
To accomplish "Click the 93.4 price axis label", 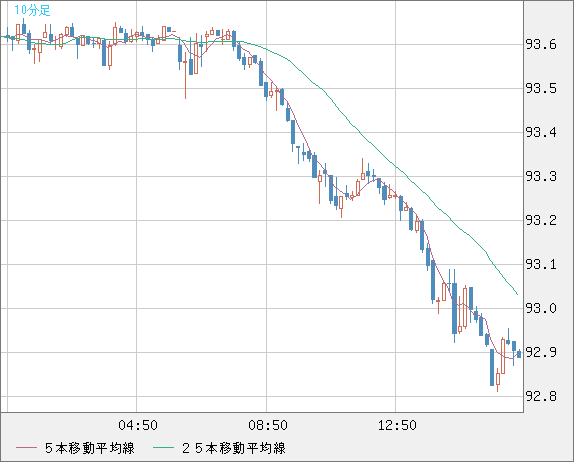I will coord(541,133).
